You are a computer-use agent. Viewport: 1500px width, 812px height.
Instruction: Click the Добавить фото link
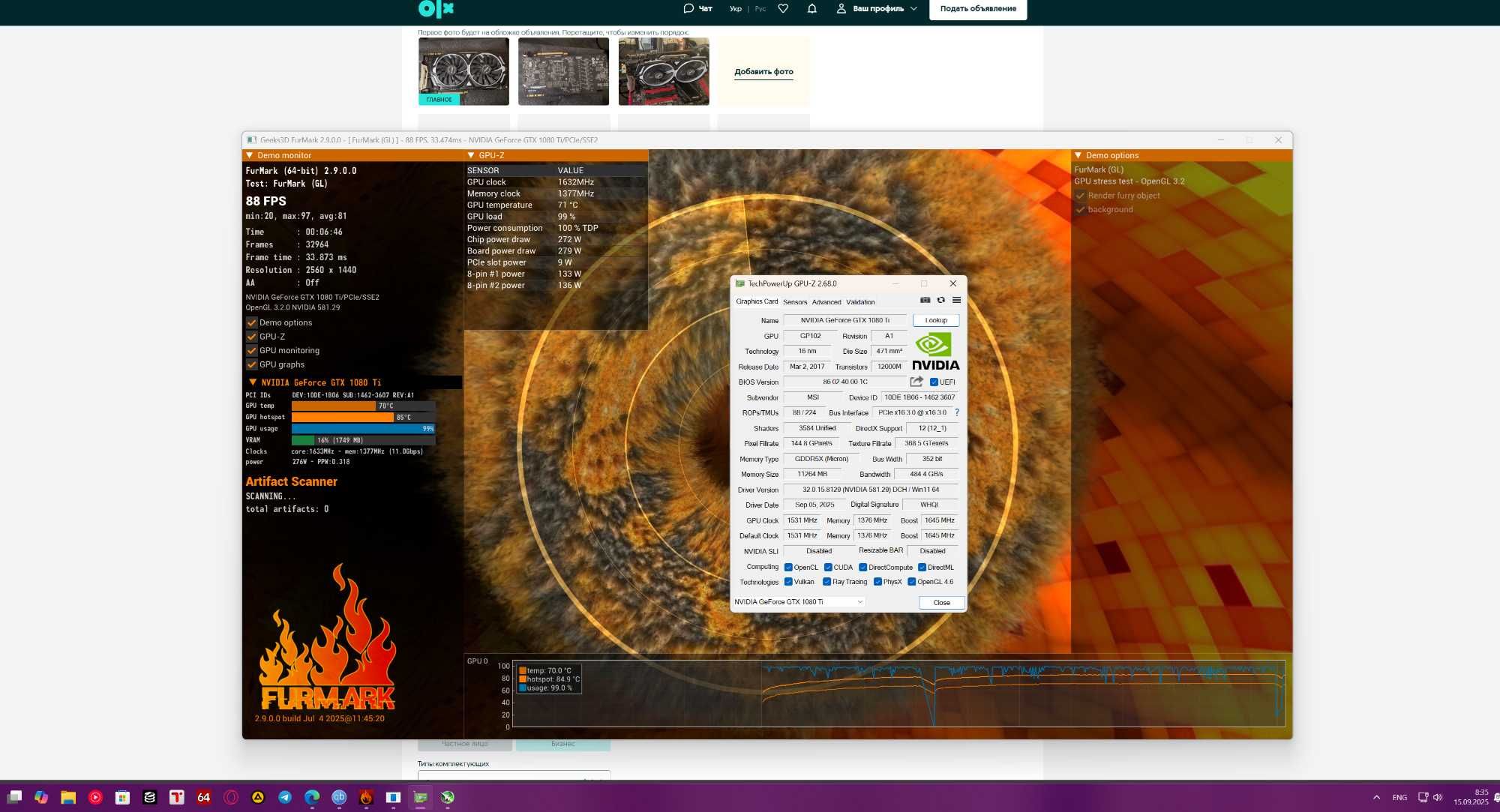[763, 72]
